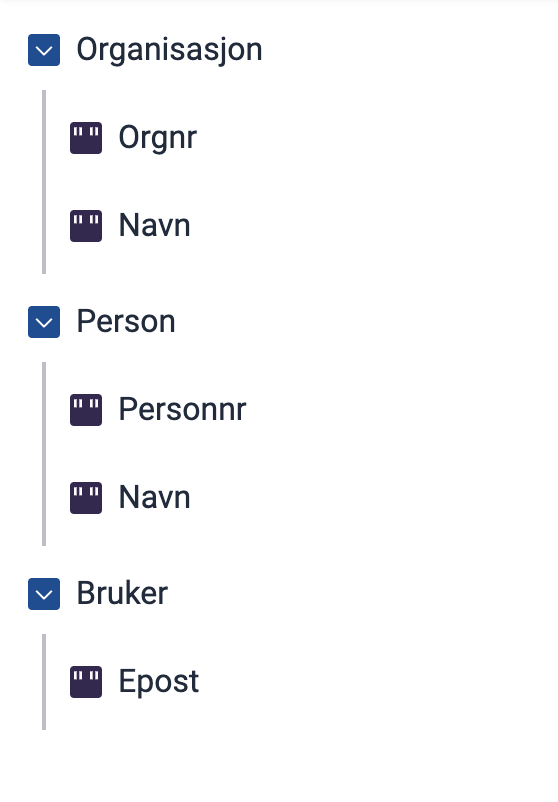Image resolution: width=558 pixels, height=802 pixels.
Task: Click the icon beside Orgnr
Action: tap(86, 138)
